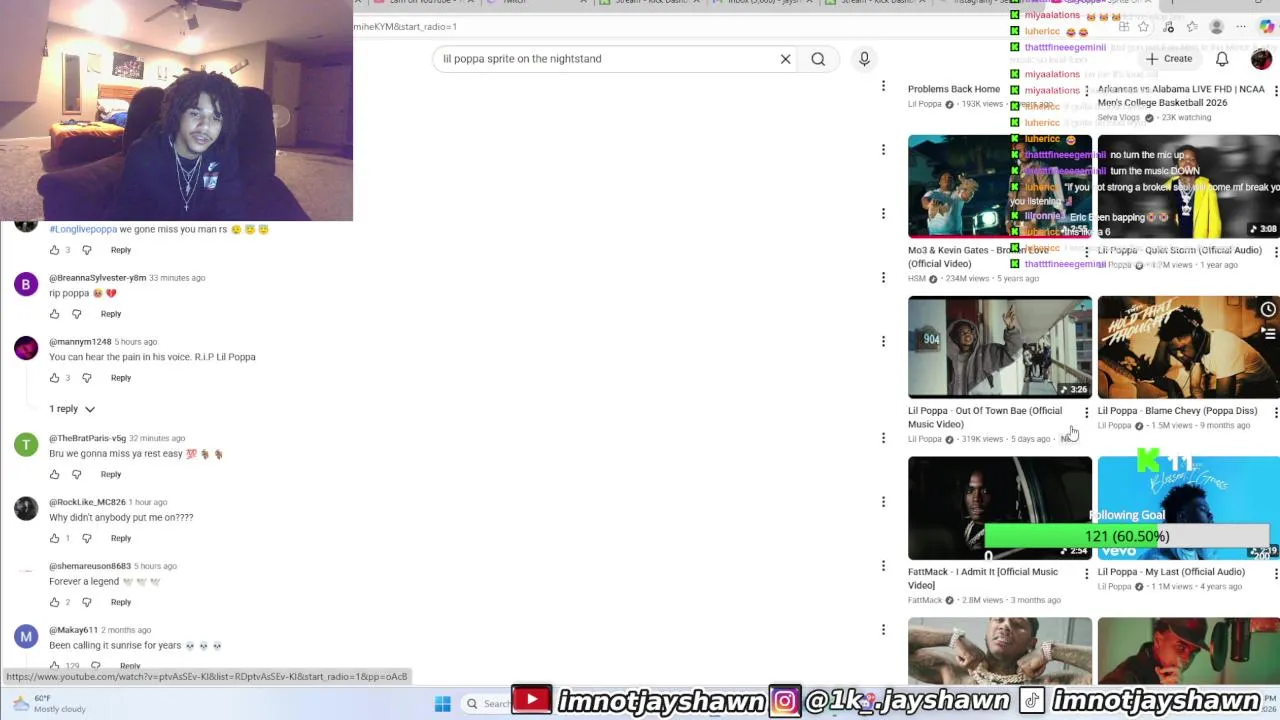This screenshot has height=720, width=1280.
Task: Like mannym1248's comment
Action: coord(54,378)
